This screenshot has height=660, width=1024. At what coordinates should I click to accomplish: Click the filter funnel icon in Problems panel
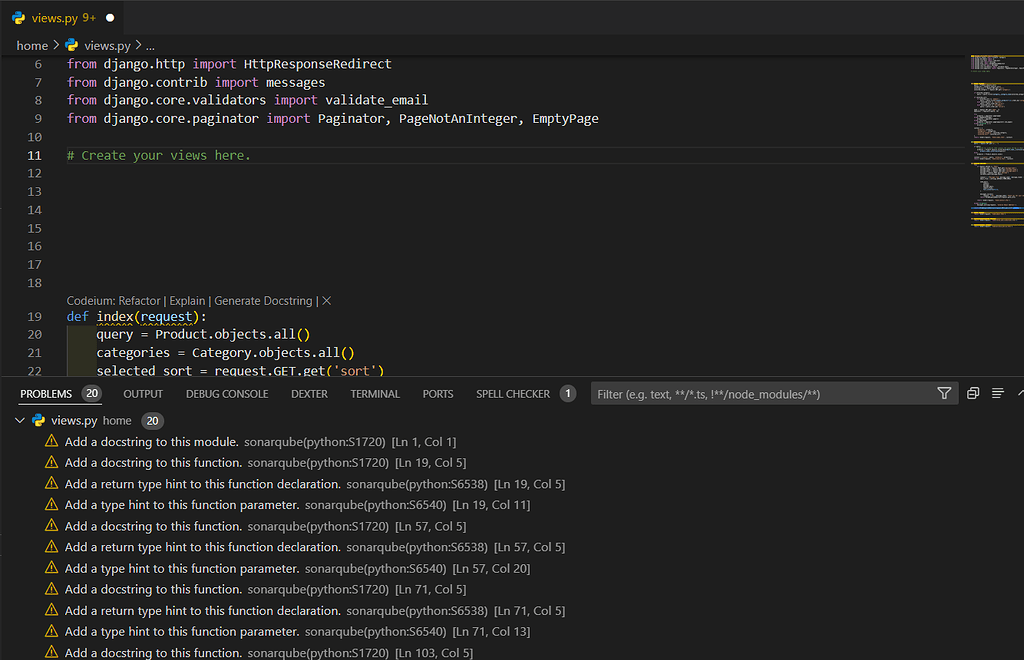click(944, 393)
